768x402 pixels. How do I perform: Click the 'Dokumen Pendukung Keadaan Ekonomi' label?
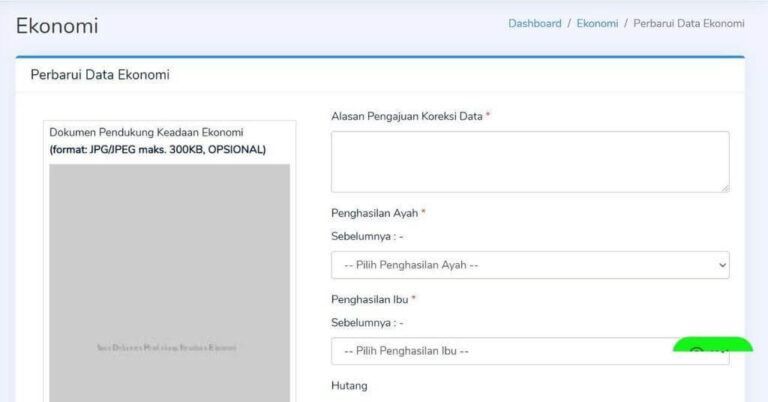[x=146, y=132]
